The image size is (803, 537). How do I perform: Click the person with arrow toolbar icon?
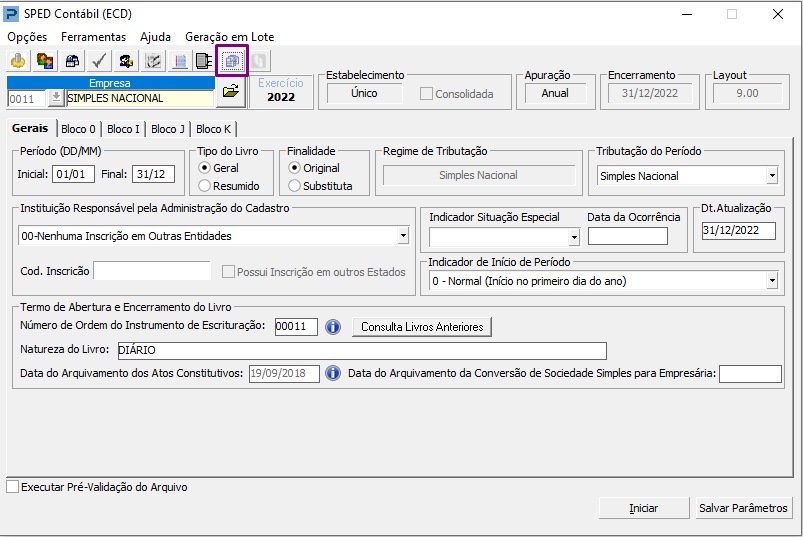(126, 61)
